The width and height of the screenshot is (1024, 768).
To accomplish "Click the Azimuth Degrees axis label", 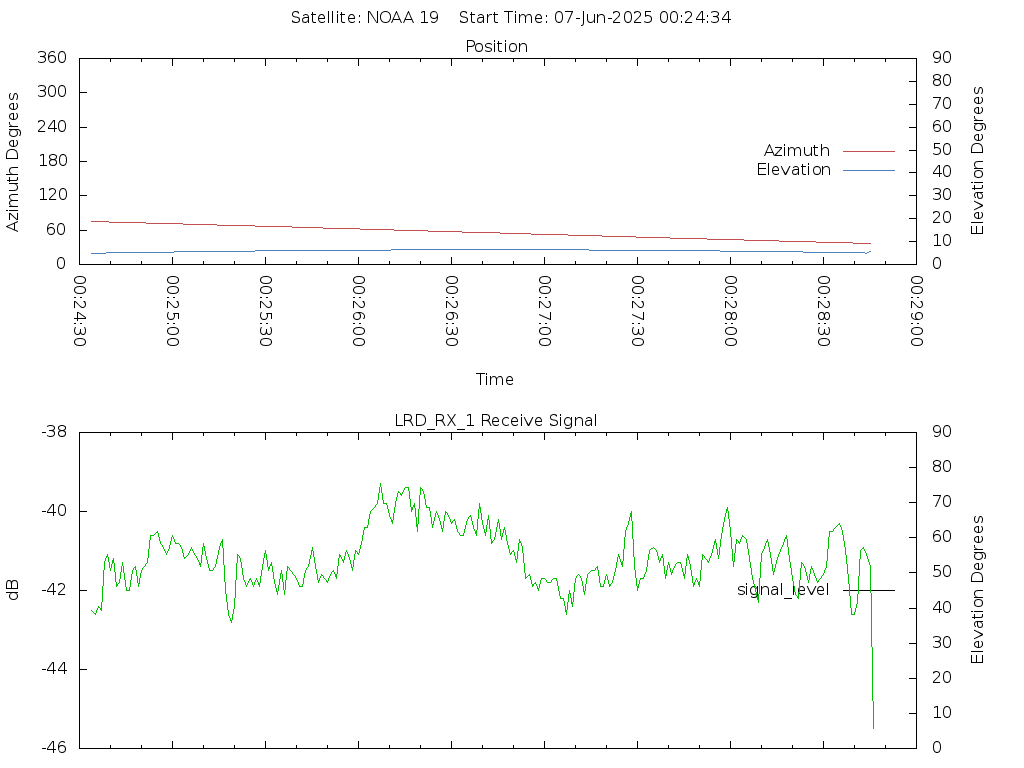I will (12, 162).
